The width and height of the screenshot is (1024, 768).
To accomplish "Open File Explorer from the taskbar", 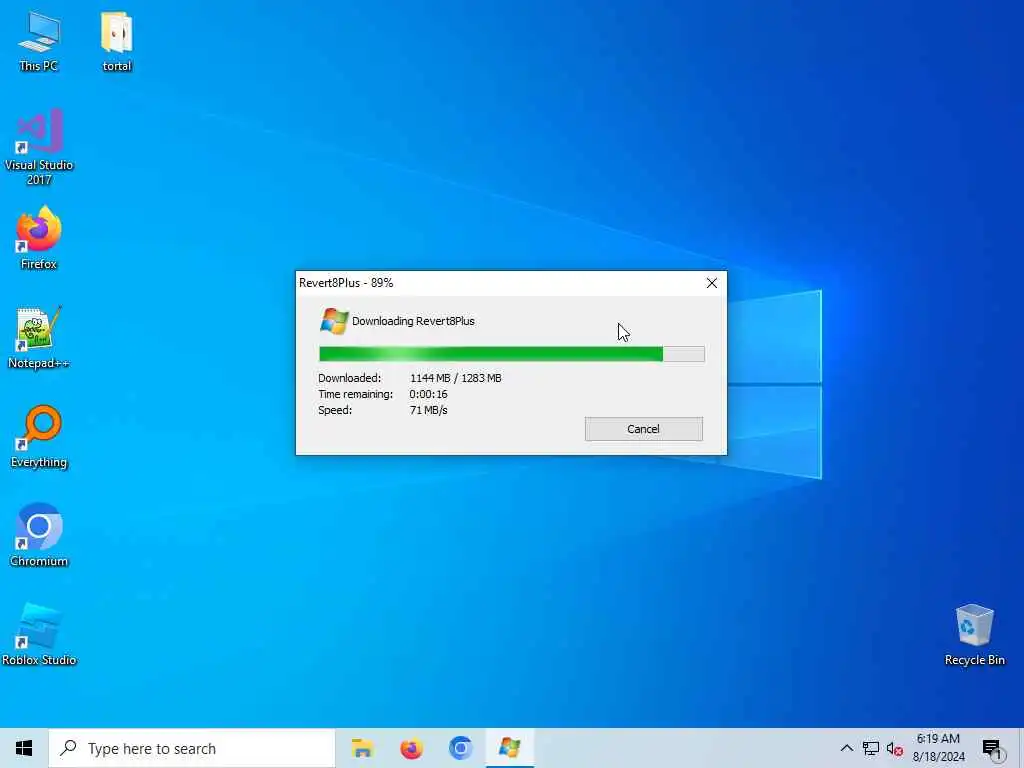I will [362, 748].
